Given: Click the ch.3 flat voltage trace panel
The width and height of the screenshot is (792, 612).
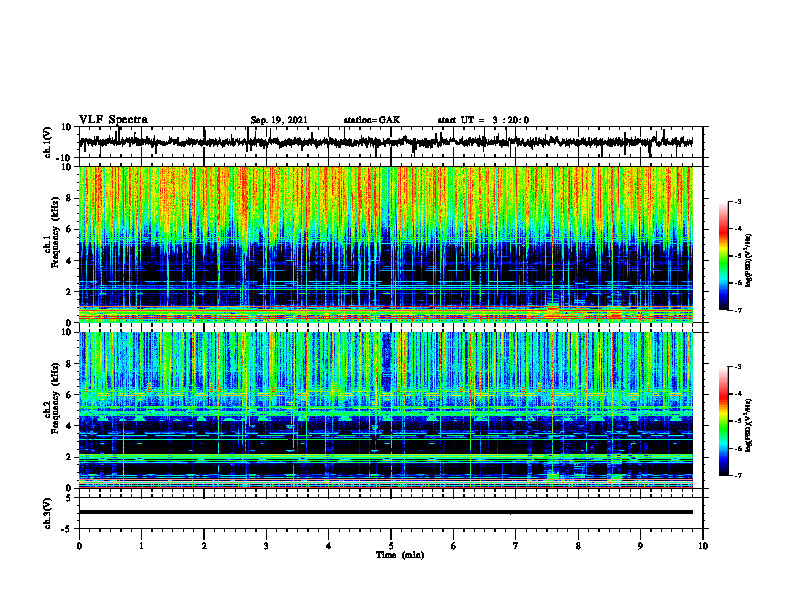Looking at the screenshot, I should [390, 513].
